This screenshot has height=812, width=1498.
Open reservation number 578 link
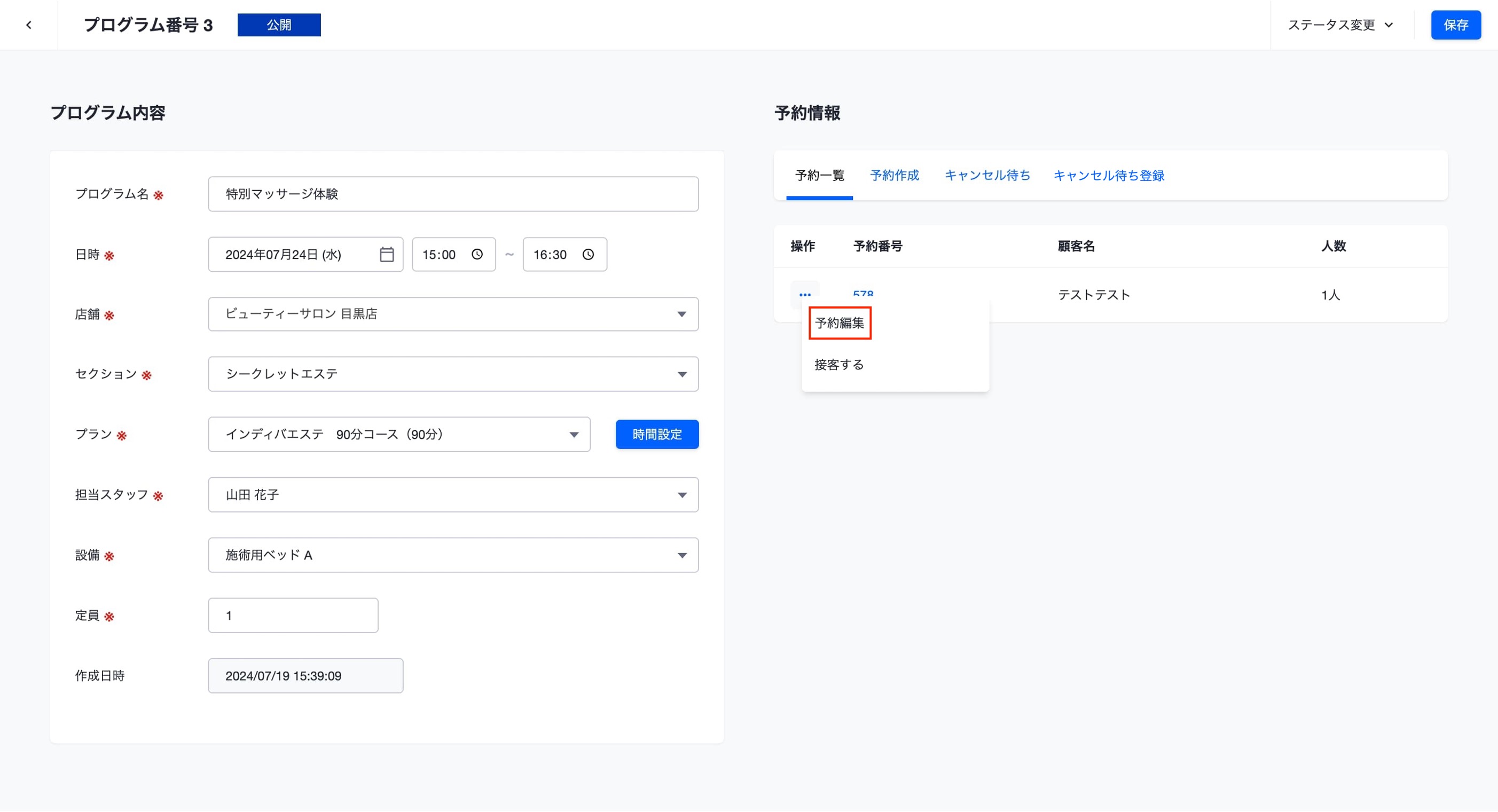[863, 294]
